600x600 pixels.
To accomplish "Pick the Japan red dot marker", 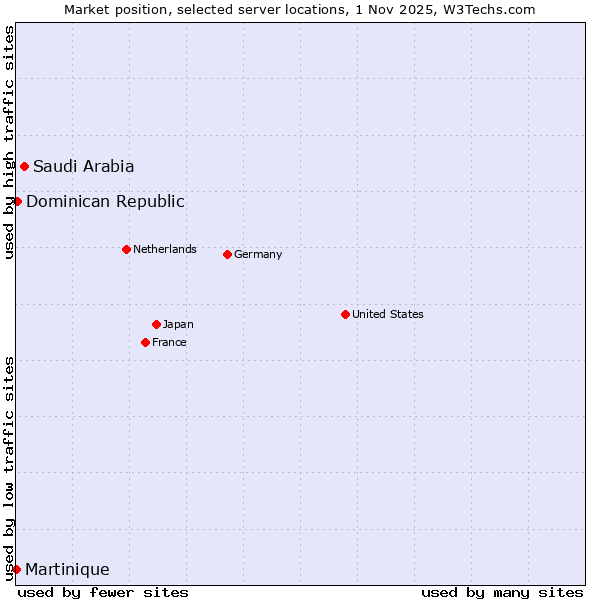I will pos(156,324).
